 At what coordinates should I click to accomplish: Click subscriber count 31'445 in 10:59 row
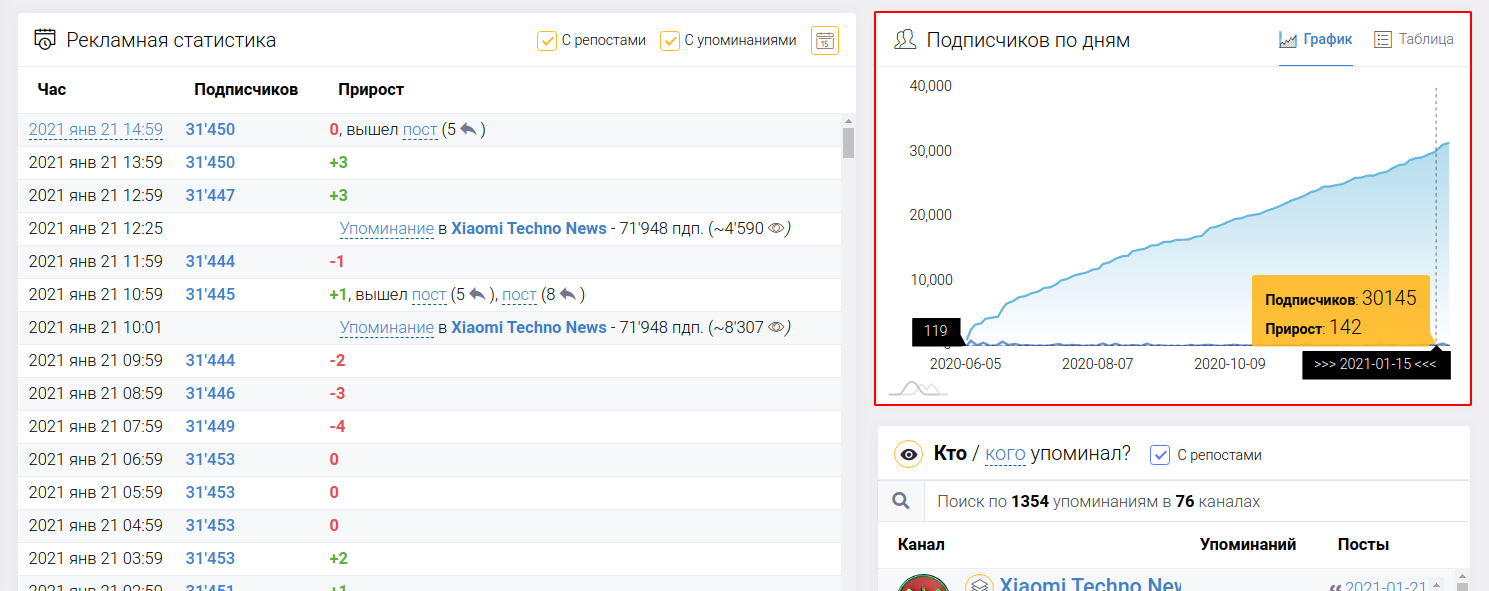click(210, 294)
